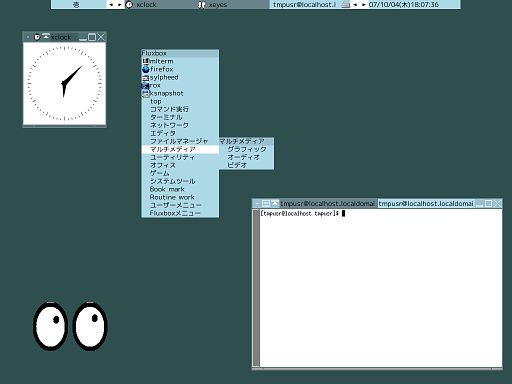Screen dimensions: 512x384
Task: Click the terminal title bar menu icon
Action: point(266,203)
